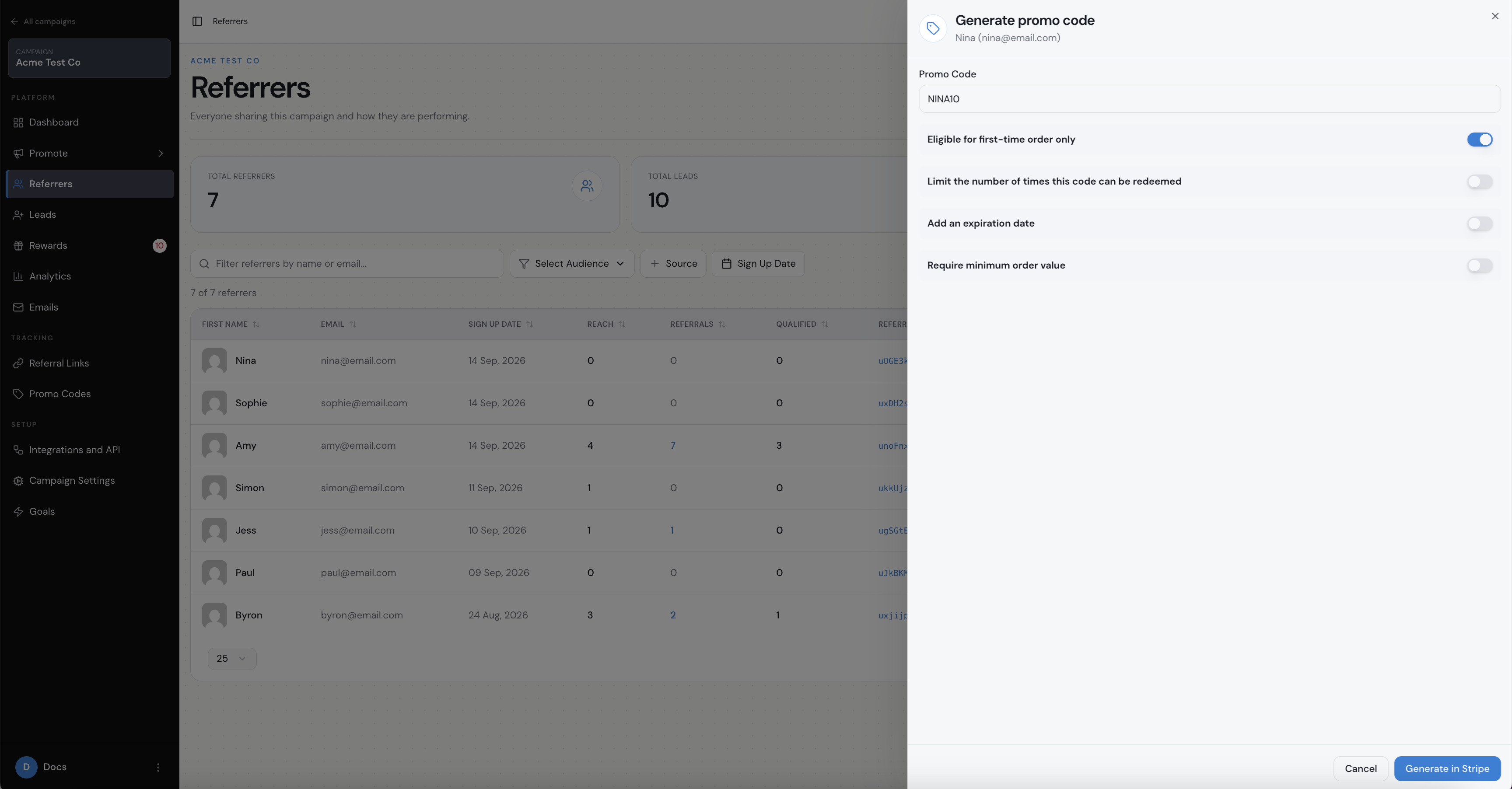Click the back arrow for All campaigns

coord(15,22)
